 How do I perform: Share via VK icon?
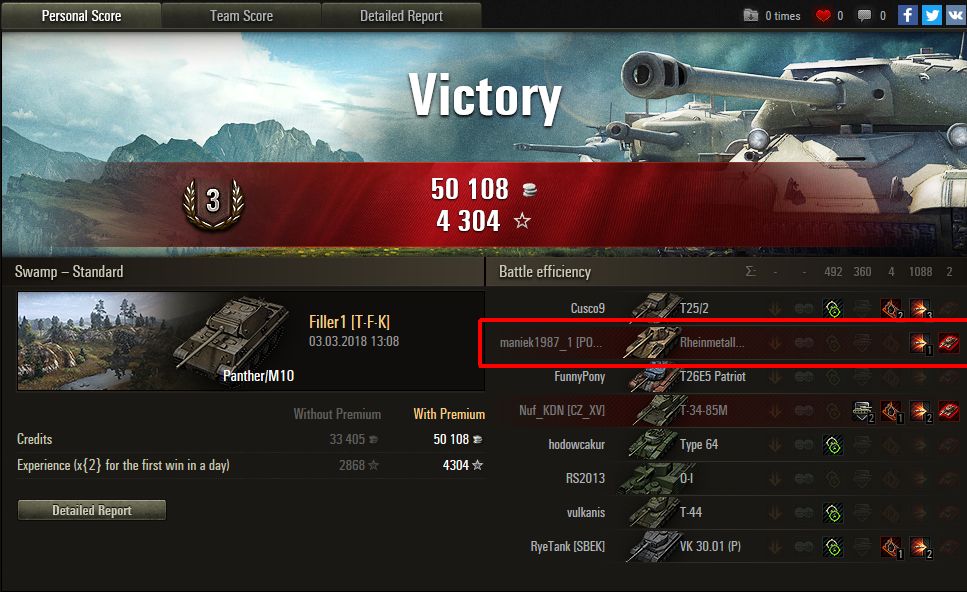point(956,15)
